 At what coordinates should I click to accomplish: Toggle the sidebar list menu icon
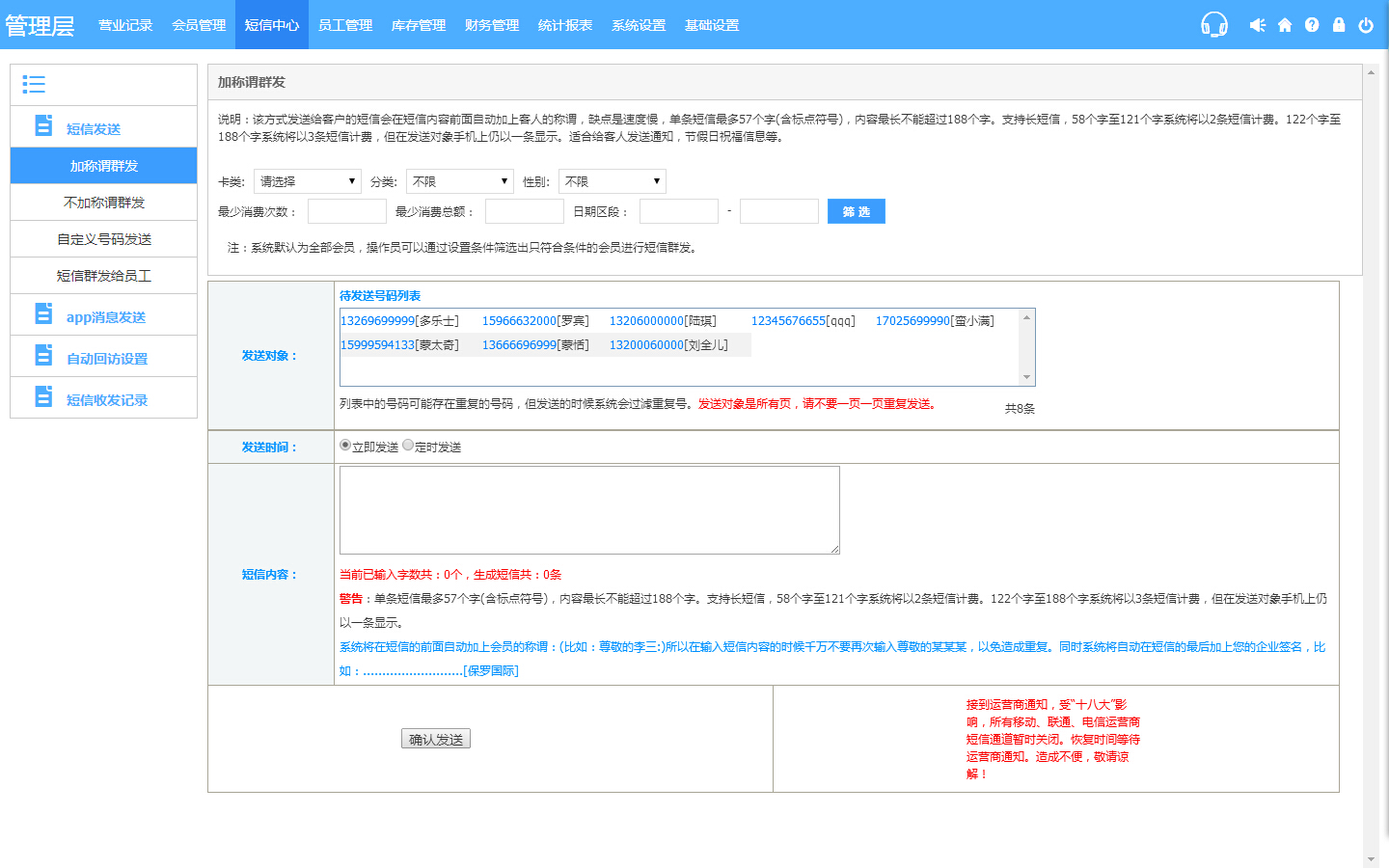pyautogui.click(x=34, y=85)
